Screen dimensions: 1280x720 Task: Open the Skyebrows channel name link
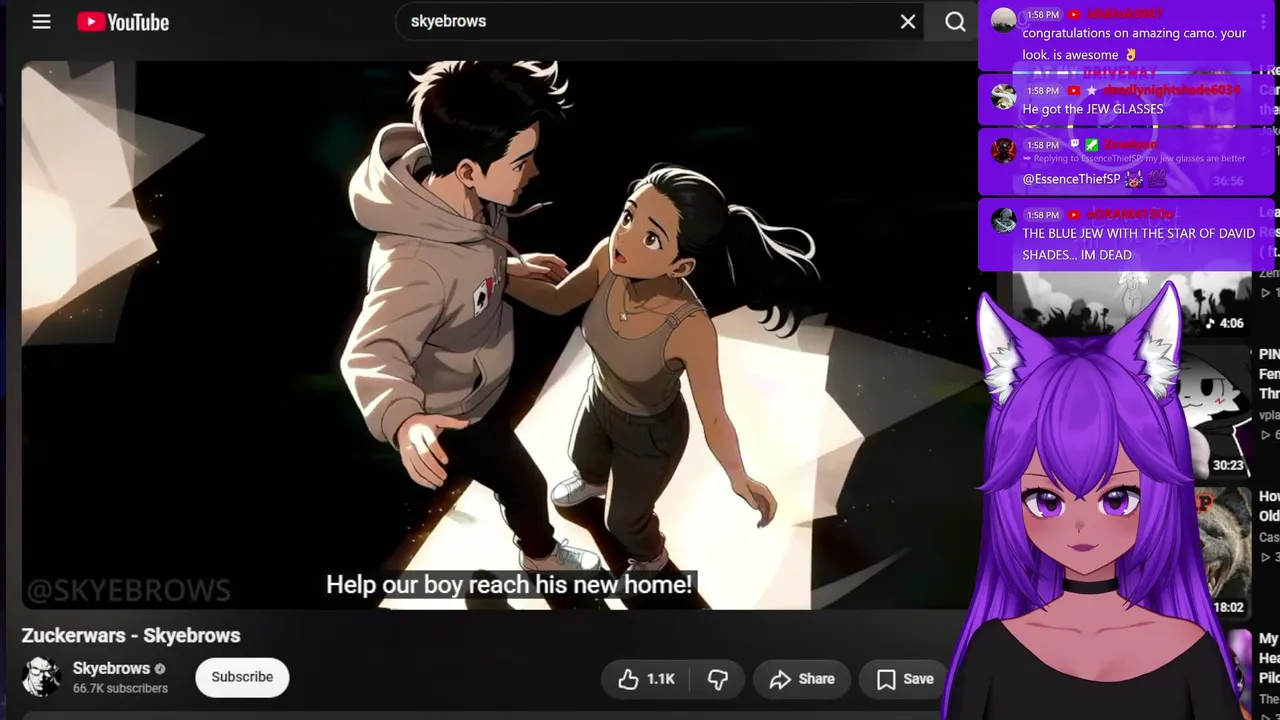click(111, 668)
